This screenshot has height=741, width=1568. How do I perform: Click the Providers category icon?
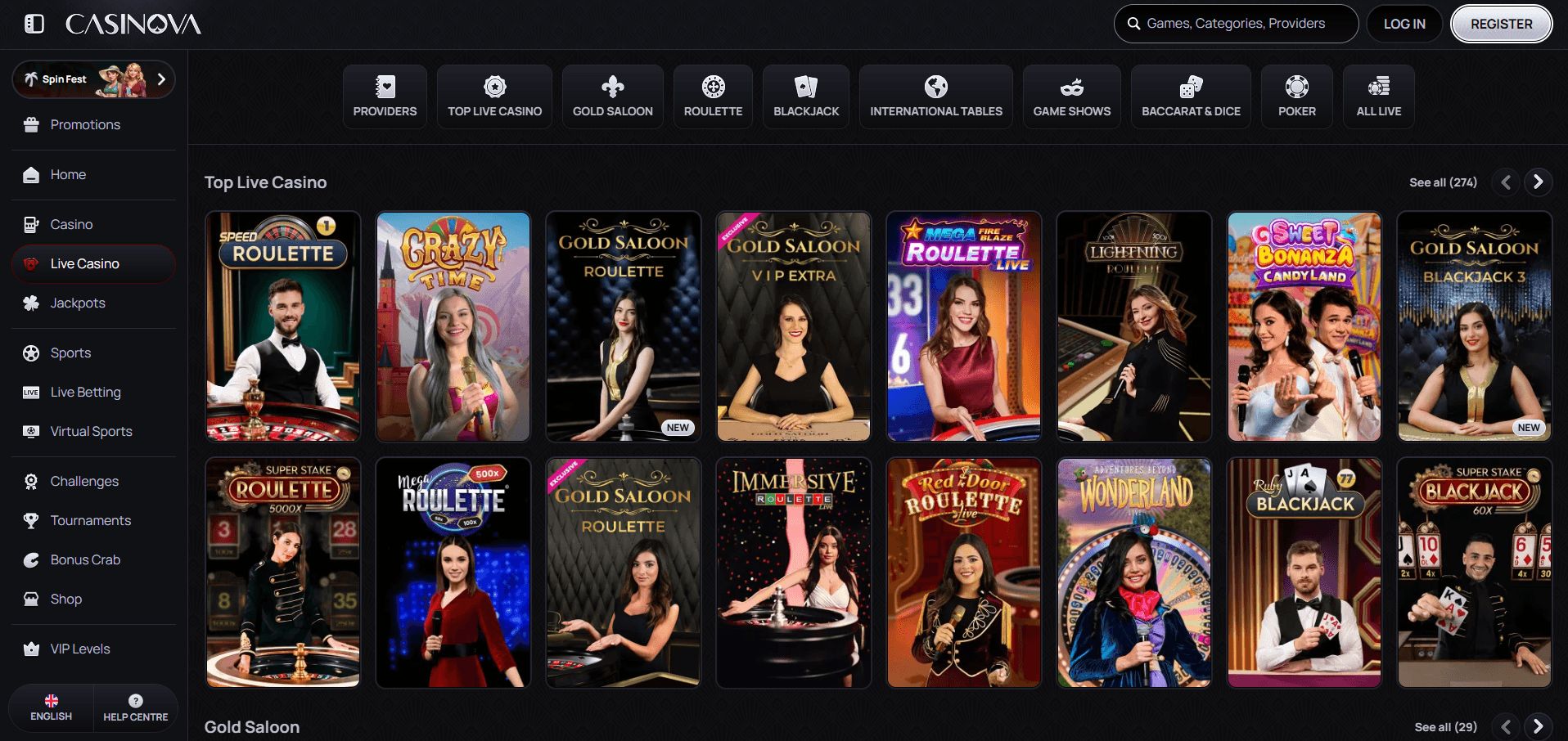[385, 86]
